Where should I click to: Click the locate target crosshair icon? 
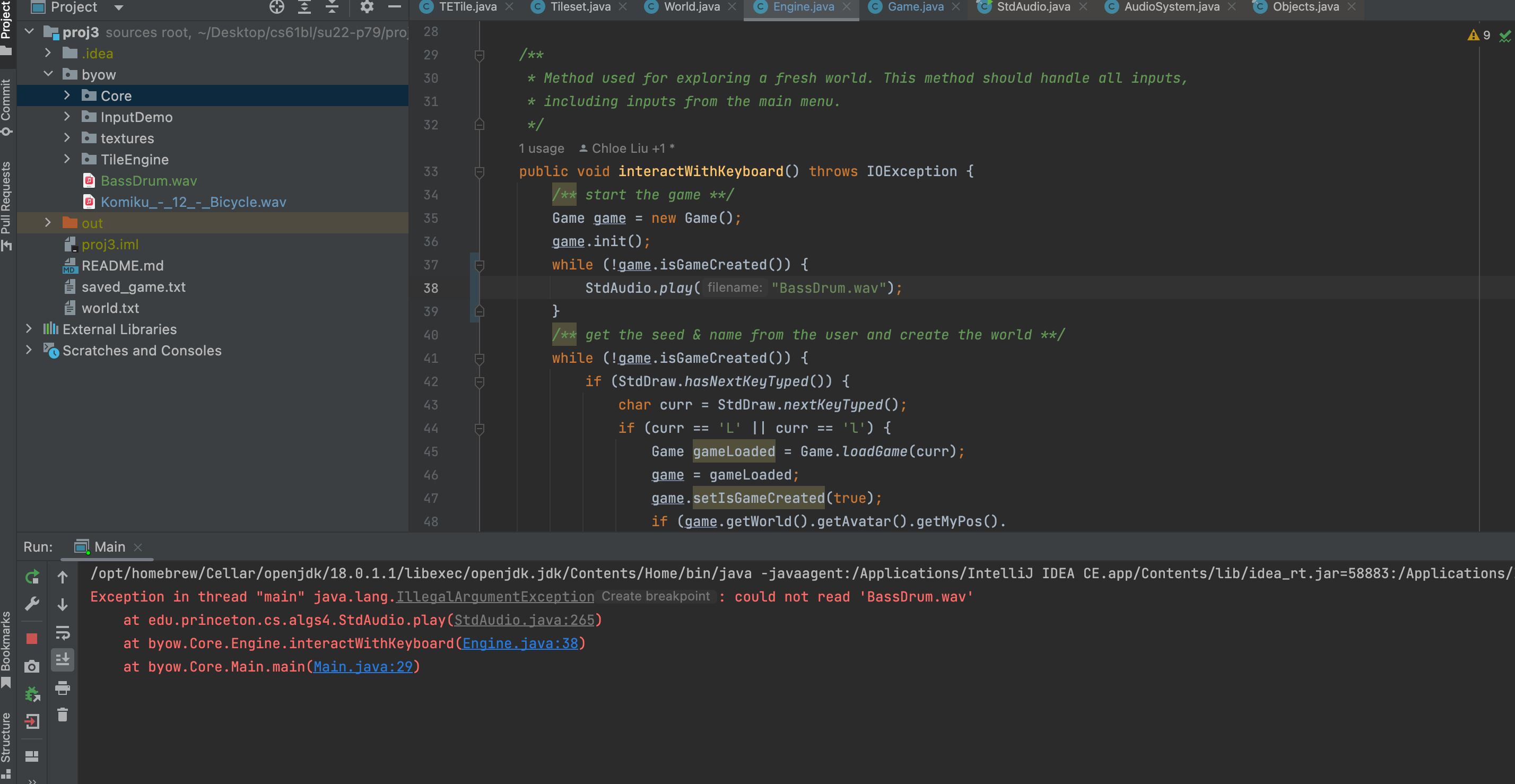coord(276,7)
